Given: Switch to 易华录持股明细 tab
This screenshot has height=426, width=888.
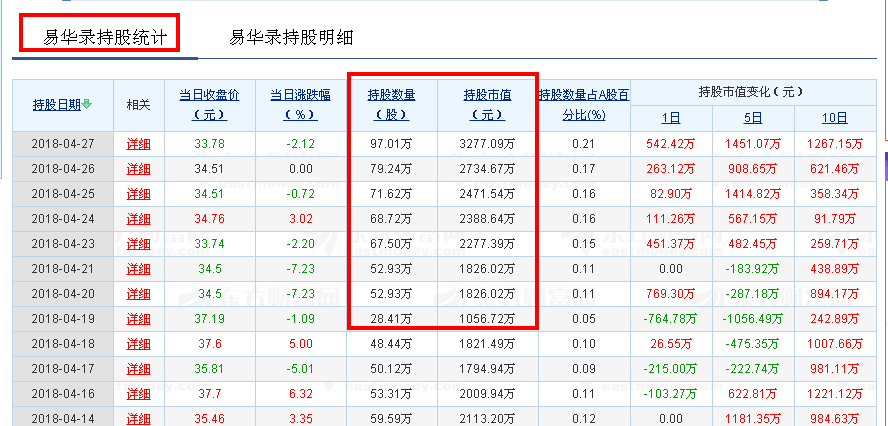Looking at the screenshot, I should pos(291,38).
